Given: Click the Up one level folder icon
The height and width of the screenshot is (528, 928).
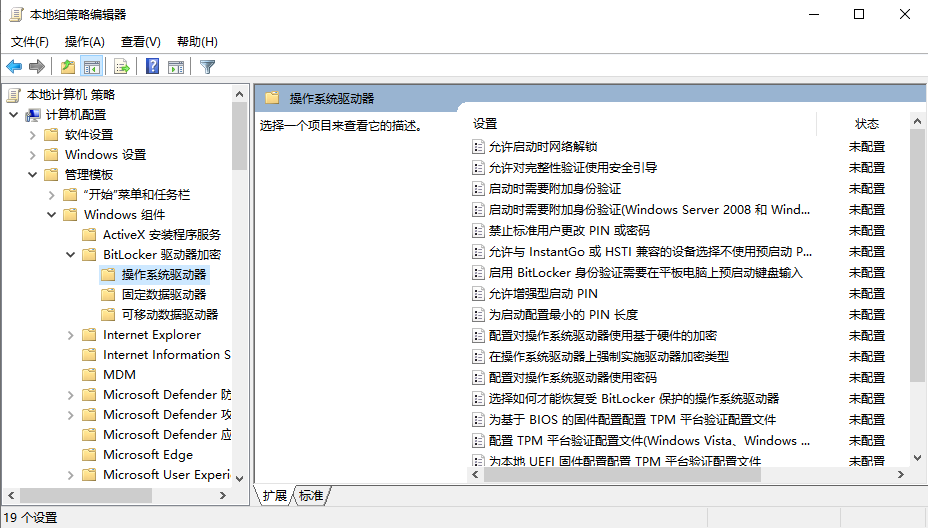Looking at the screenshot, I should click(x=67, y=67).
